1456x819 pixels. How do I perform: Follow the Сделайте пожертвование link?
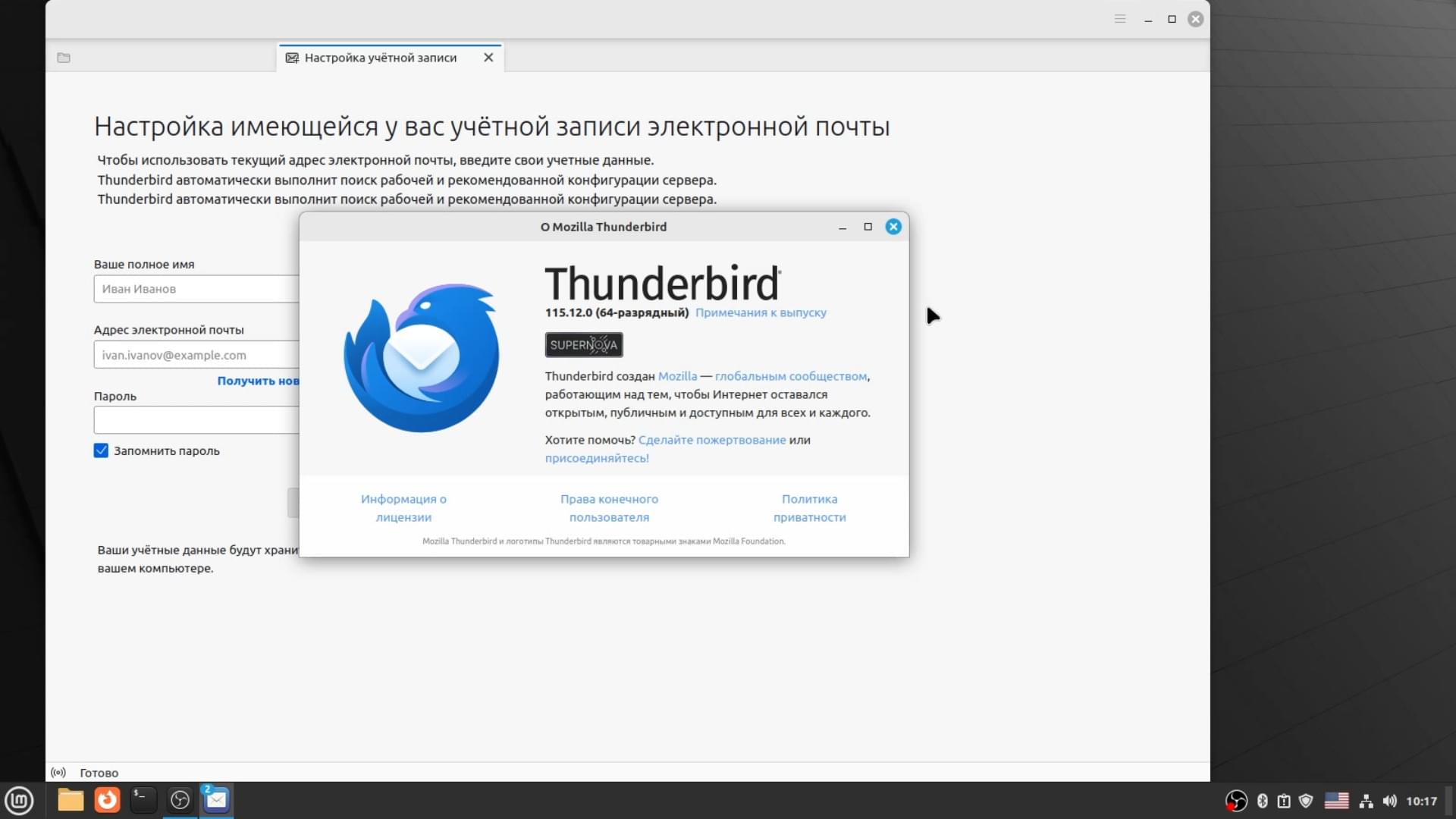pyautogui.click(x=712, y=440)
